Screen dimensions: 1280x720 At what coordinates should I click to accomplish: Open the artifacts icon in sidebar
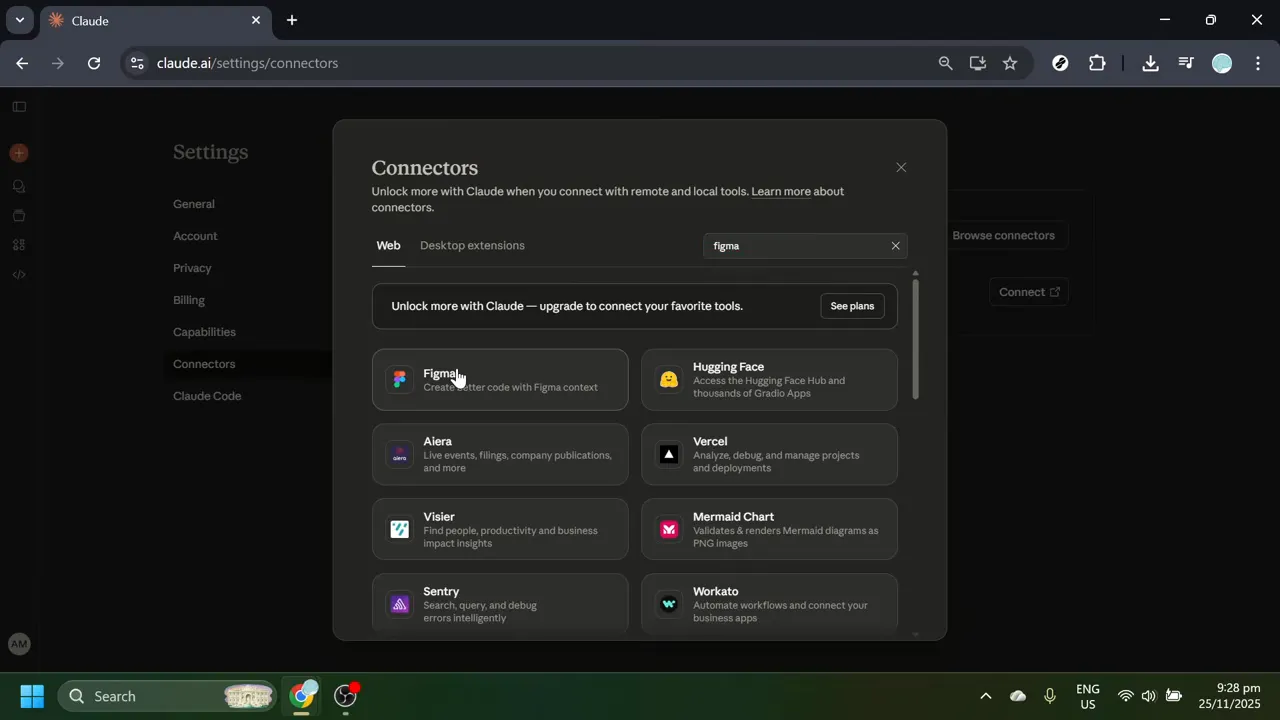click(x=19, y=245)
